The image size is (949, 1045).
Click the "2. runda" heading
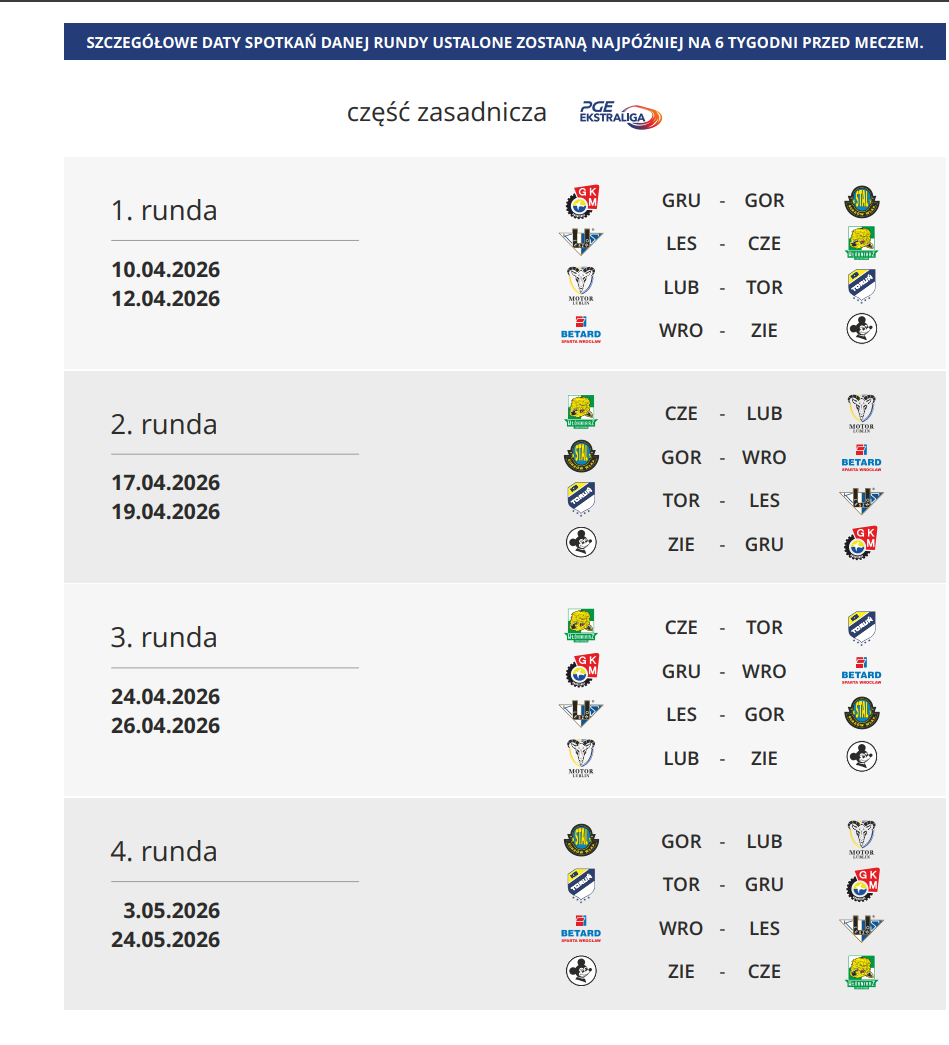(164, 424)
